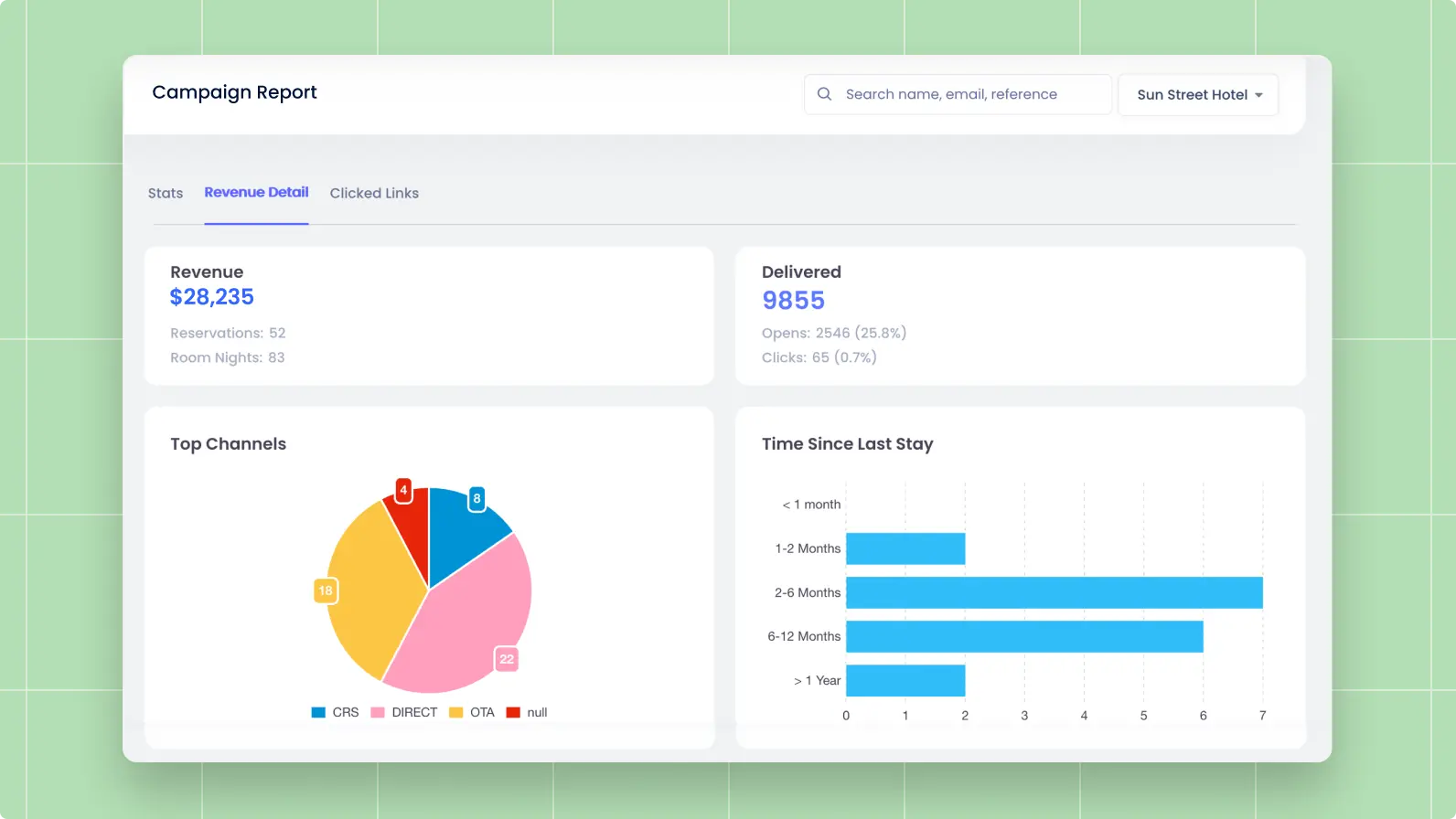Click the 2-6 Months bar
The height and width of the screenshot is (819, 1456).
click(1054, 592)
